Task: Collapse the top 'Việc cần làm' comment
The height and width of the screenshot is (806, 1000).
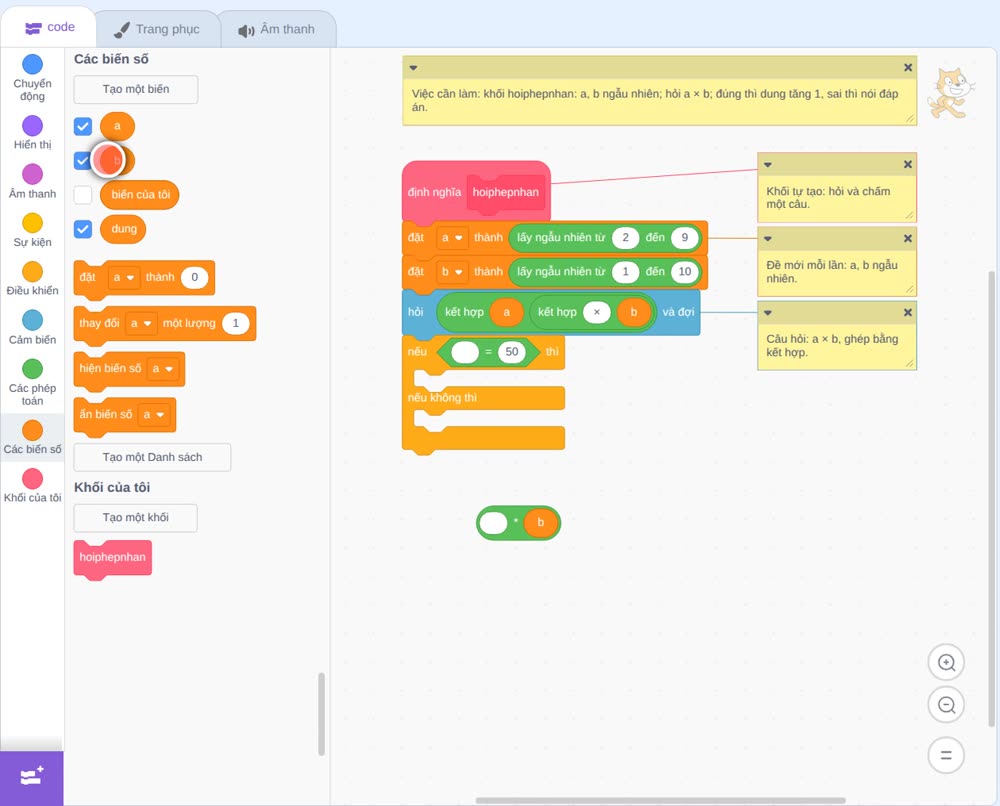Action: click(x=413, y=68)
